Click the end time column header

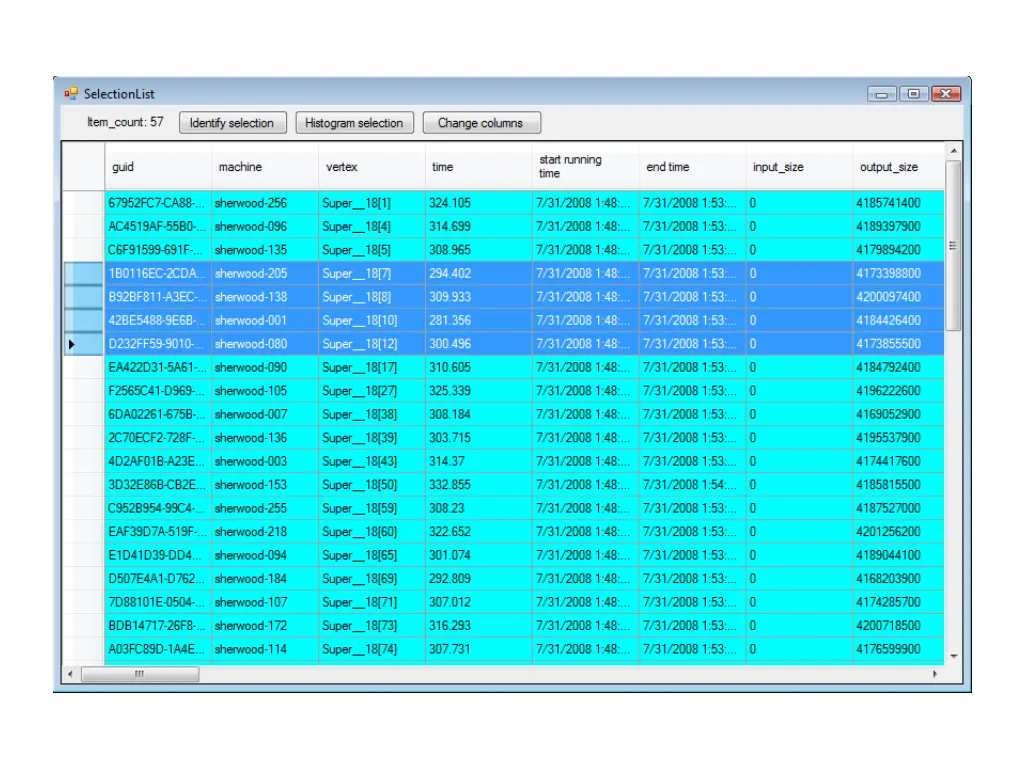693,167
